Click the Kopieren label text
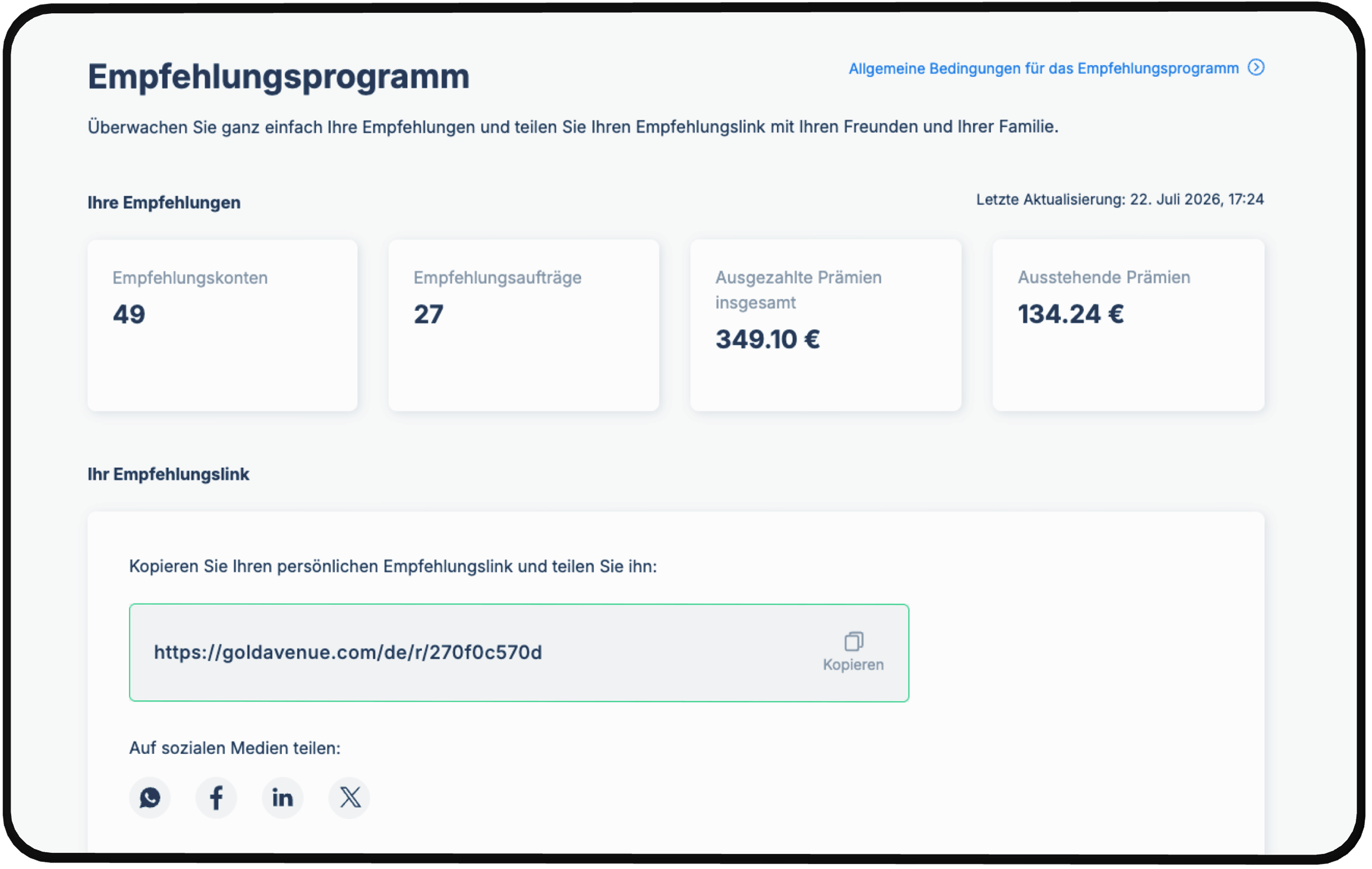 [x=854, y=665]
